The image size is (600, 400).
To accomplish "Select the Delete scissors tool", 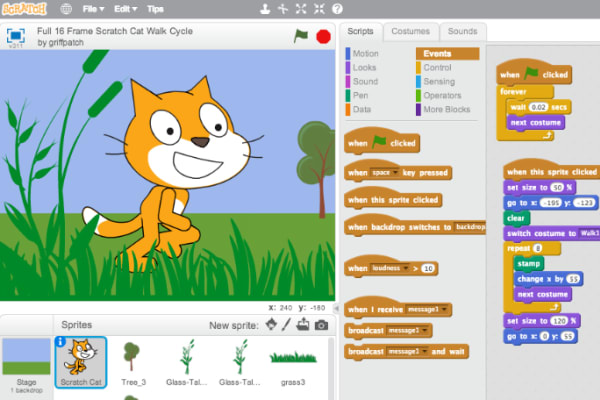I will click(x=283, y=9).
